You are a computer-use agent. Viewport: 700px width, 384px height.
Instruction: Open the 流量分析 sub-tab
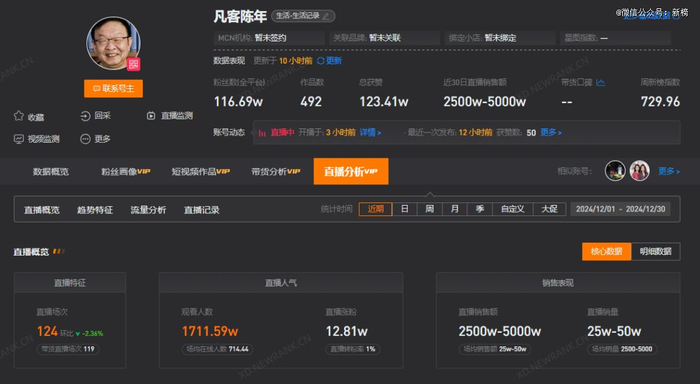(148, 210)
